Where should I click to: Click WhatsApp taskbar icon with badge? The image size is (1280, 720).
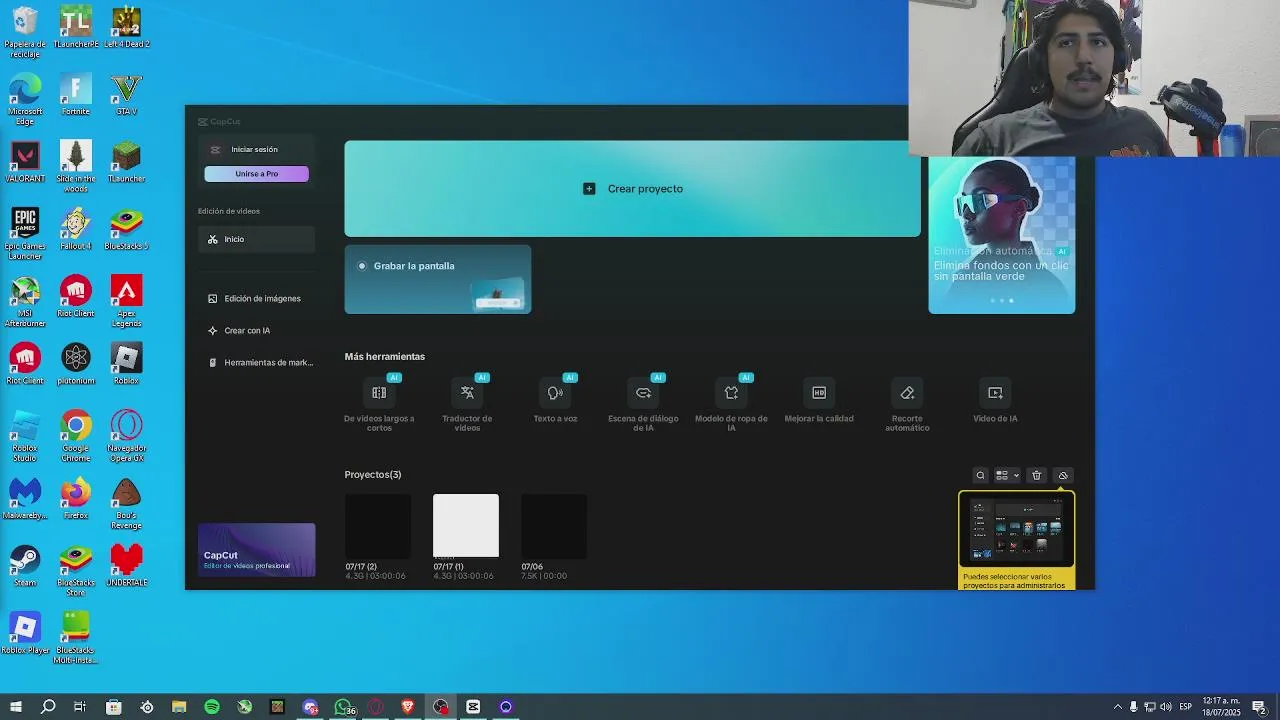(343, 707)
